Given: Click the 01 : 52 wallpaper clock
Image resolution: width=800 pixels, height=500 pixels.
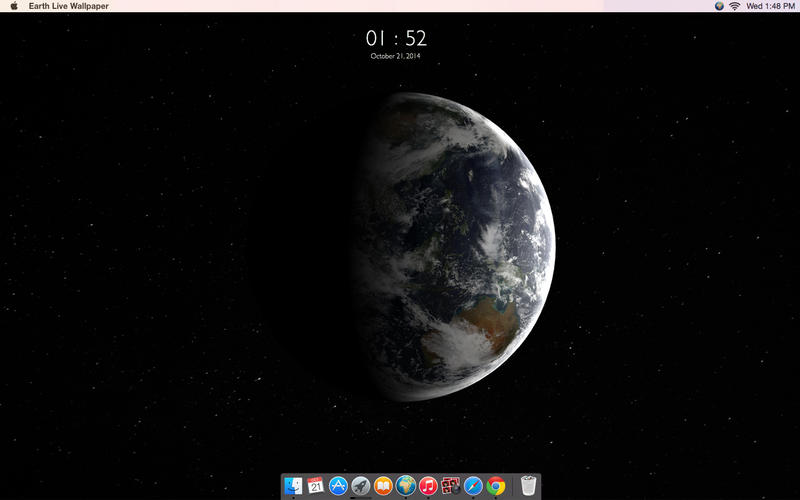Looking at the screenshot, I should click(x=396, y=39).
